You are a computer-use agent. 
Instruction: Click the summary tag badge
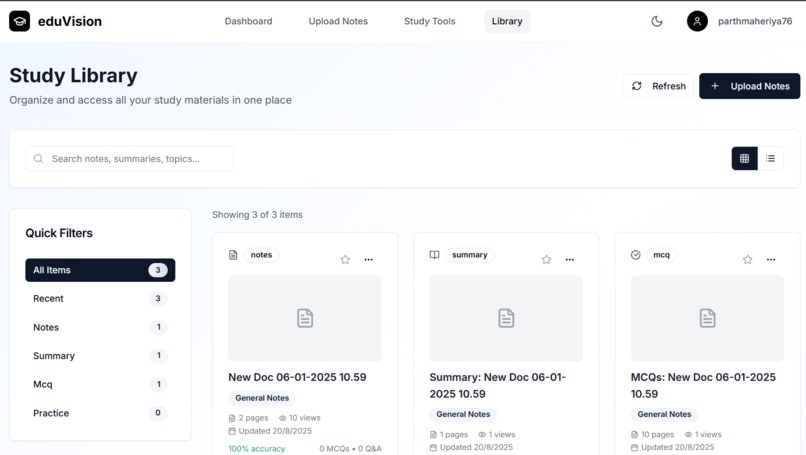469,255
